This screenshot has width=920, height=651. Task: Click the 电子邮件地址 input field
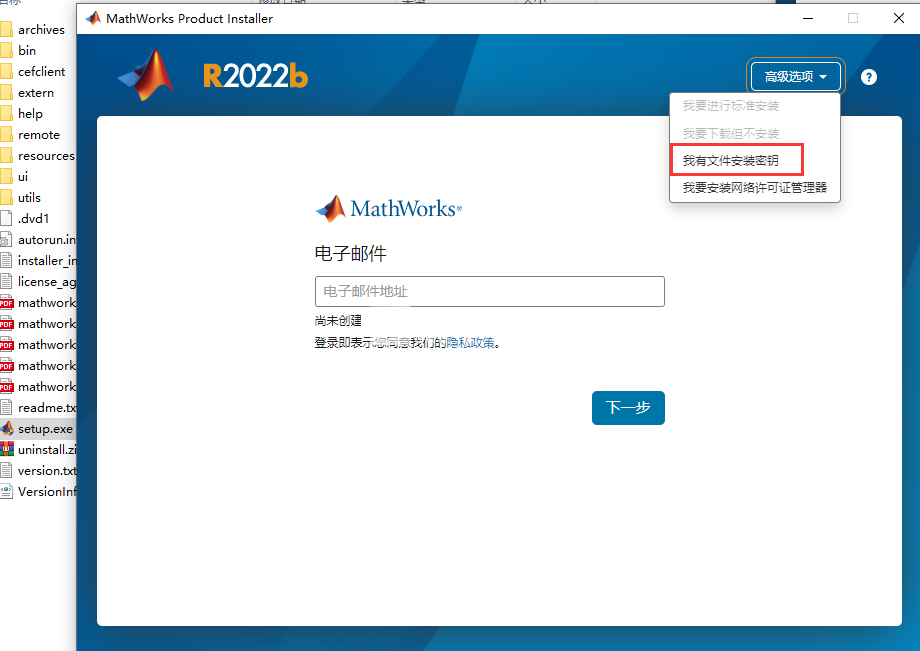point(489,291)
